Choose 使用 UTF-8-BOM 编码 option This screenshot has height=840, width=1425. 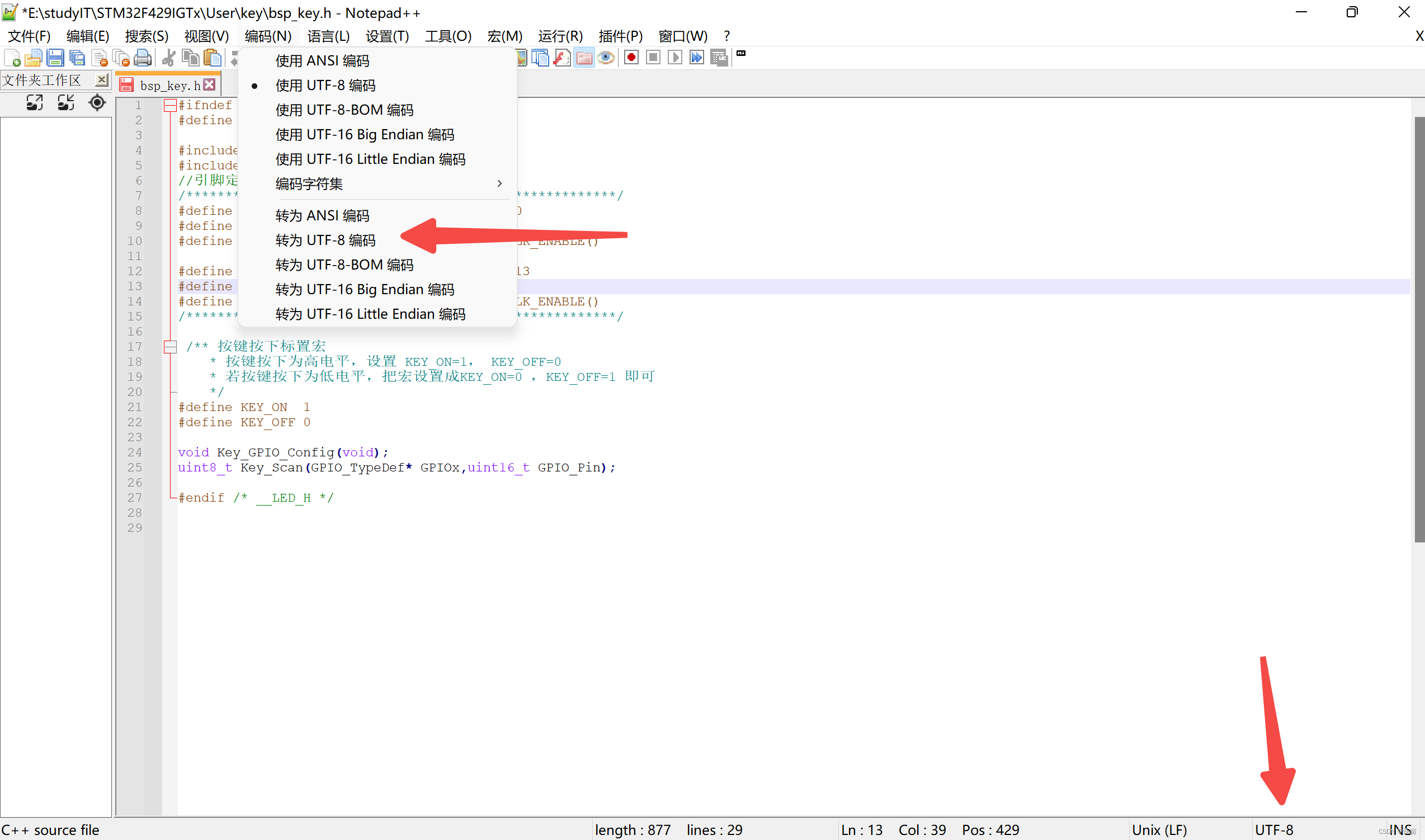click(377, 110)
